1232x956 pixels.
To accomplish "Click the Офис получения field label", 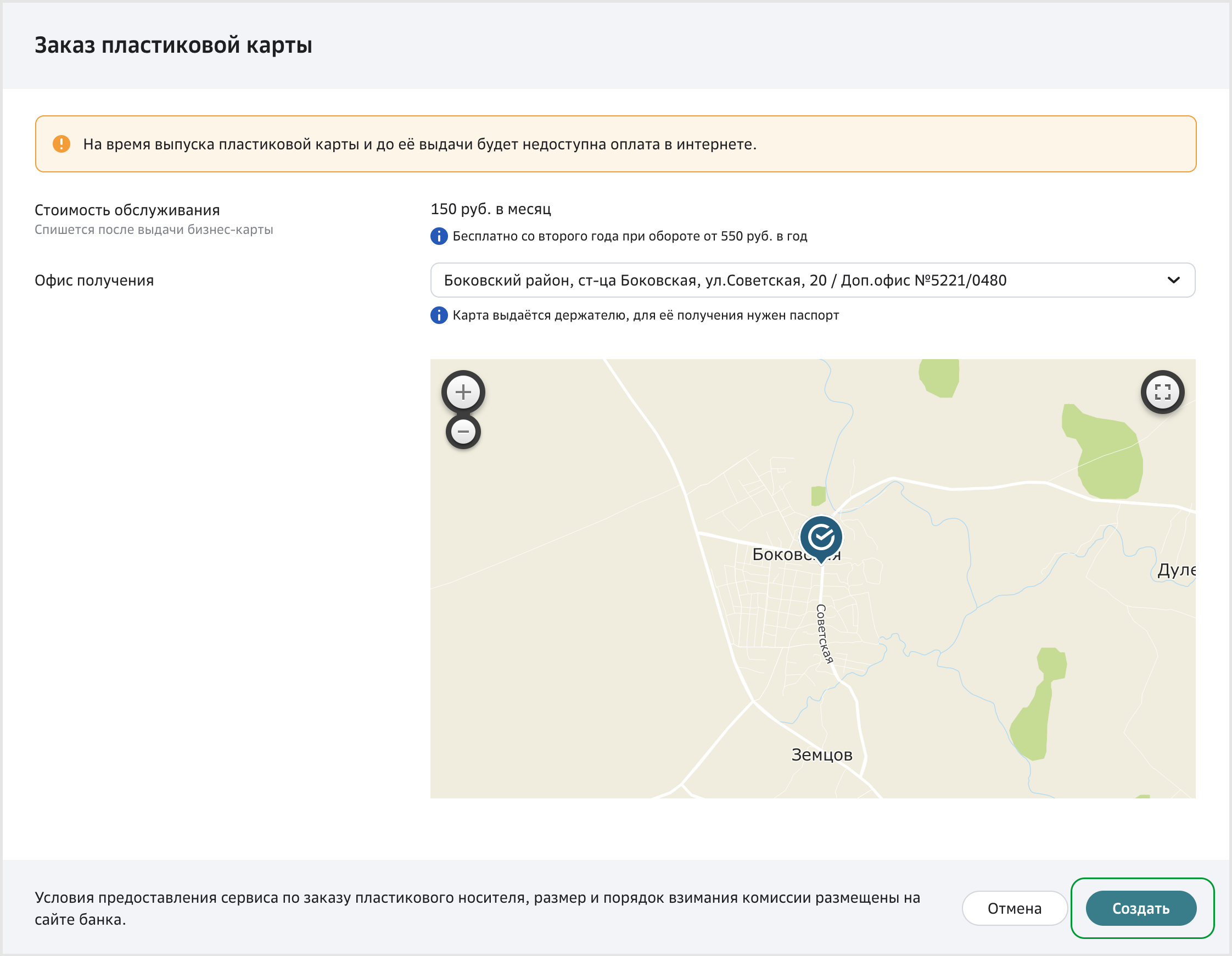I will pyautogui.click(x=94, y=281).
